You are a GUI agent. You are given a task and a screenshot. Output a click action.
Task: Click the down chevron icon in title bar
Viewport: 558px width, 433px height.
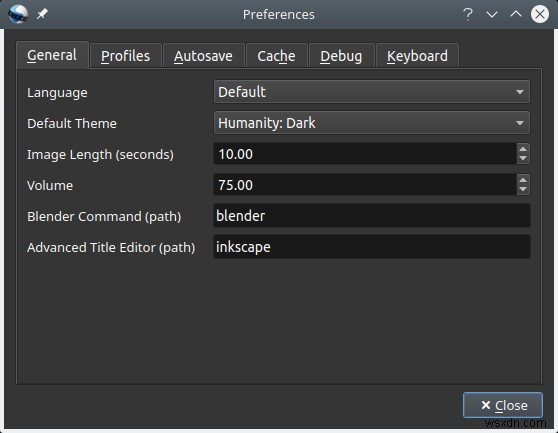coord(492,14)
